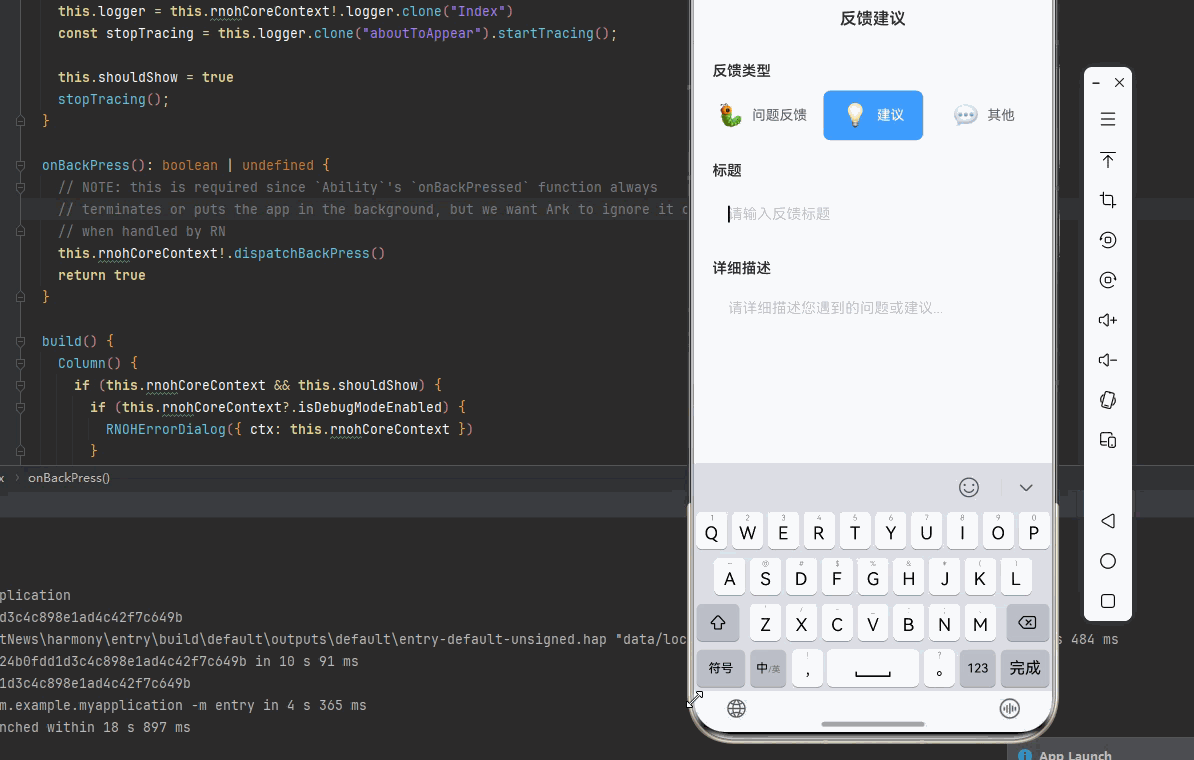
Task: Click the rotate-left icon in the emulator toolbar
Action: pos(1108,240)
